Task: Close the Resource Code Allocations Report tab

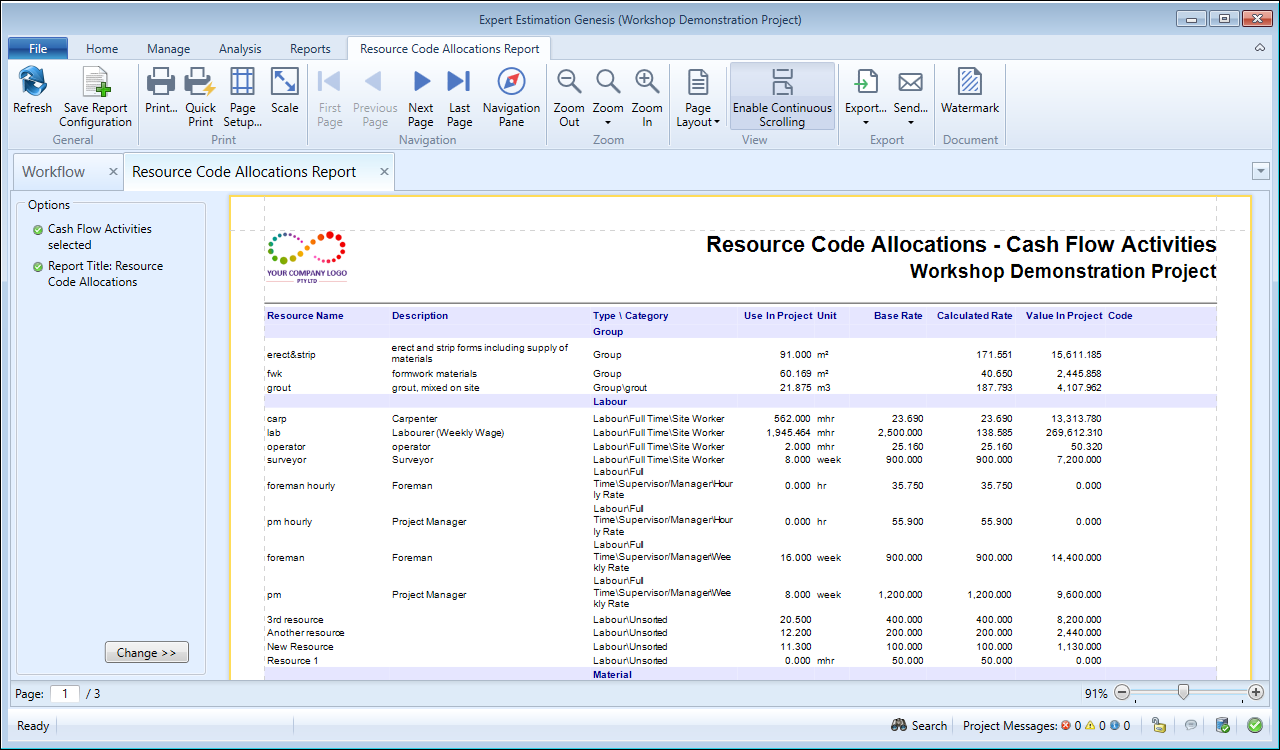Action: point(384,172)
